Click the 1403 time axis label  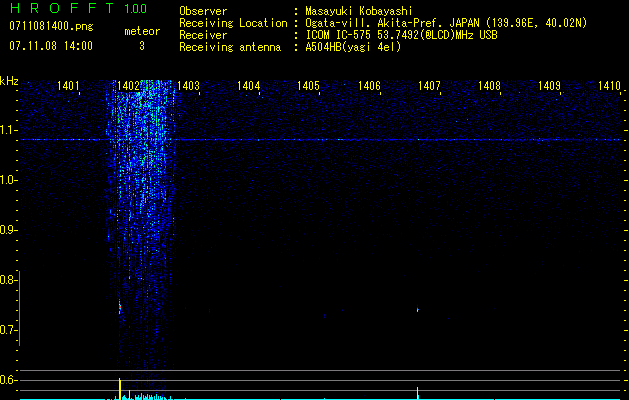(188, 85)
